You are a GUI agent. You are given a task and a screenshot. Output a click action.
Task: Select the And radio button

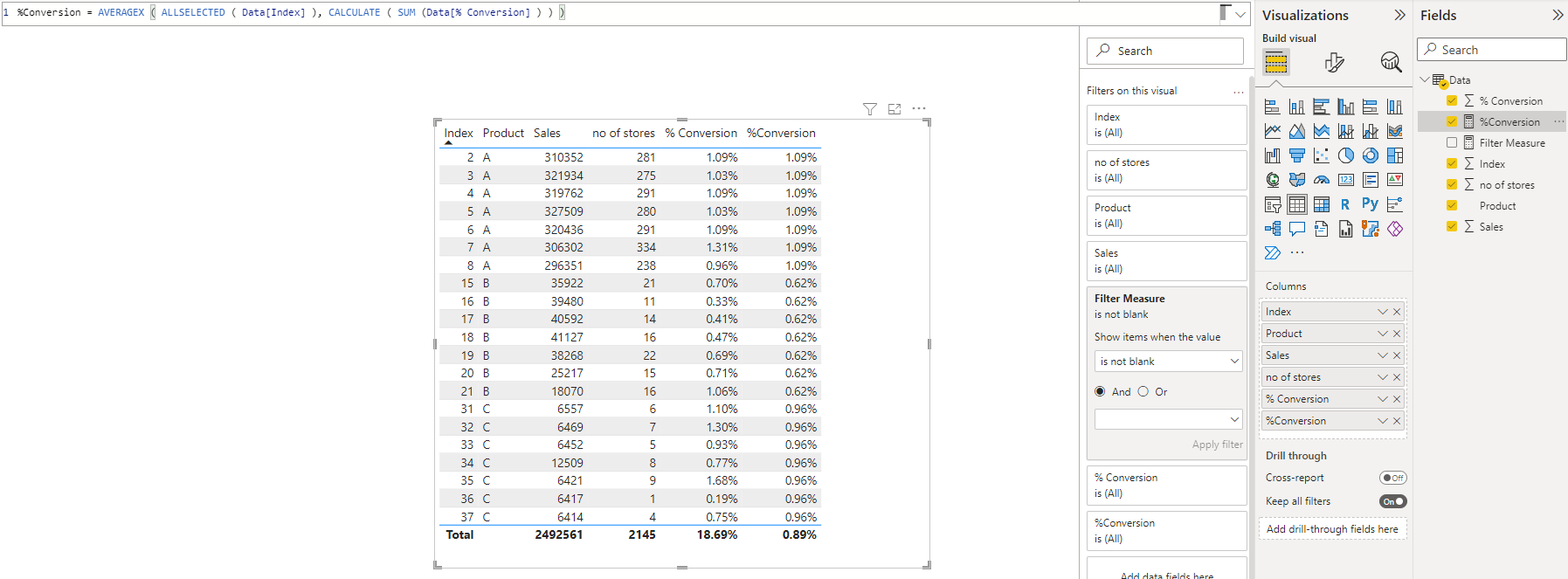(1100, 391)
